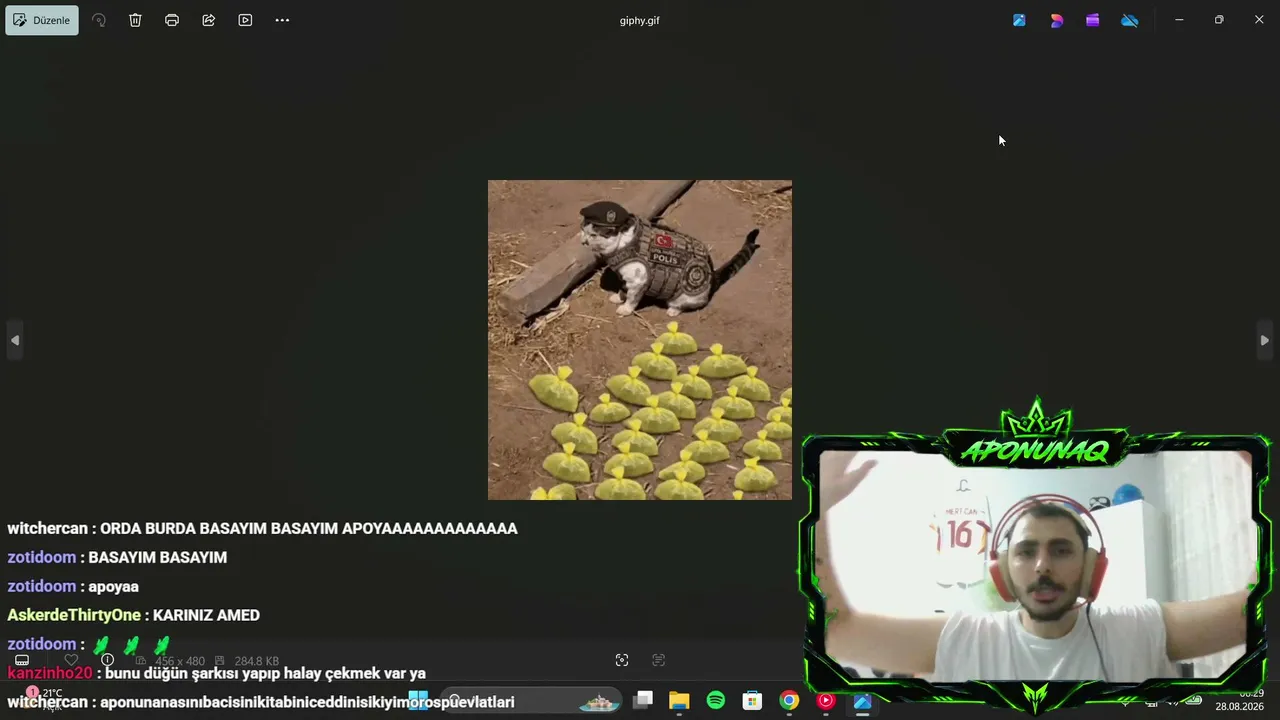
Task: Share the giphy.gif image
Action: (208, 20)
